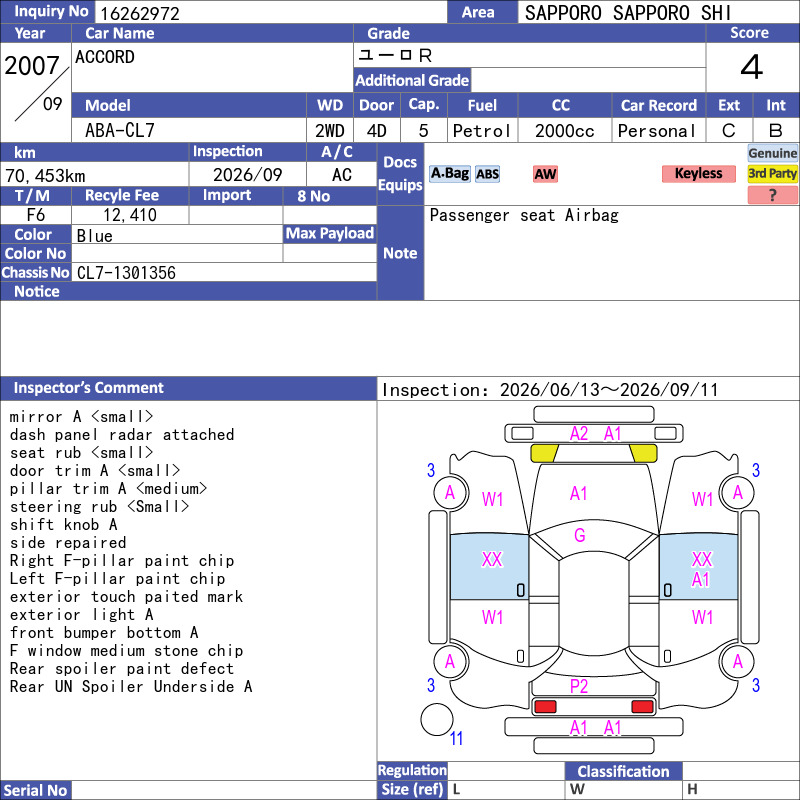800x800 pixels.
Task: Click the left front door XX mark
Action: click(x=492, y=560)
